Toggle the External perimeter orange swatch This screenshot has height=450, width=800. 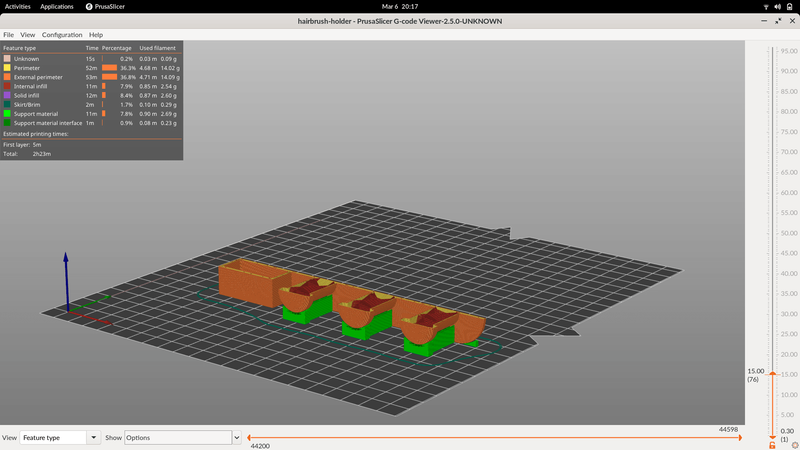pos(7,77)
